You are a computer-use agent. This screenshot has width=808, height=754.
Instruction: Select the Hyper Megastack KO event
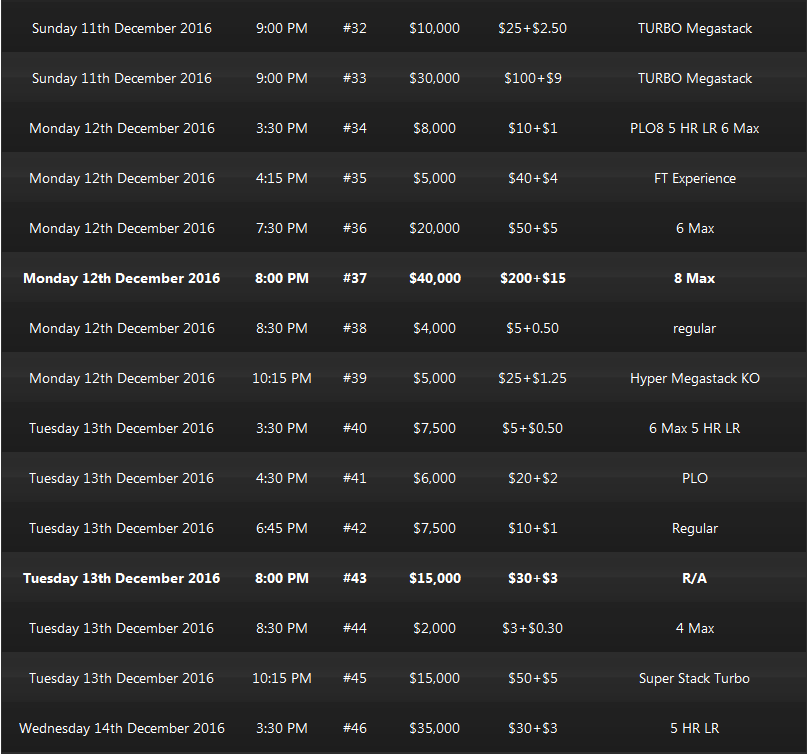click(694, 378)
